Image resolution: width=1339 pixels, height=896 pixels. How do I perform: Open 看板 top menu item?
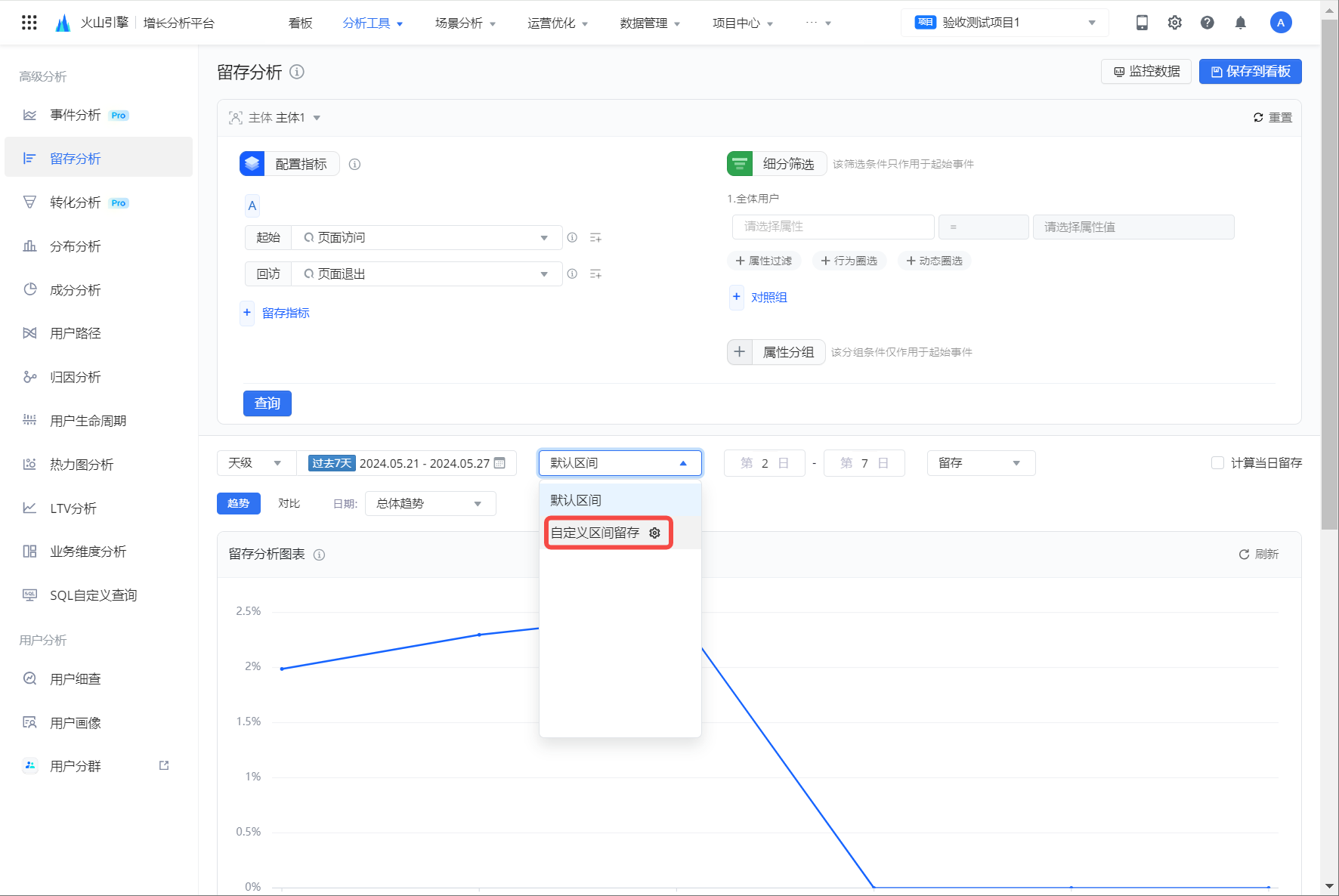point(300,23)
